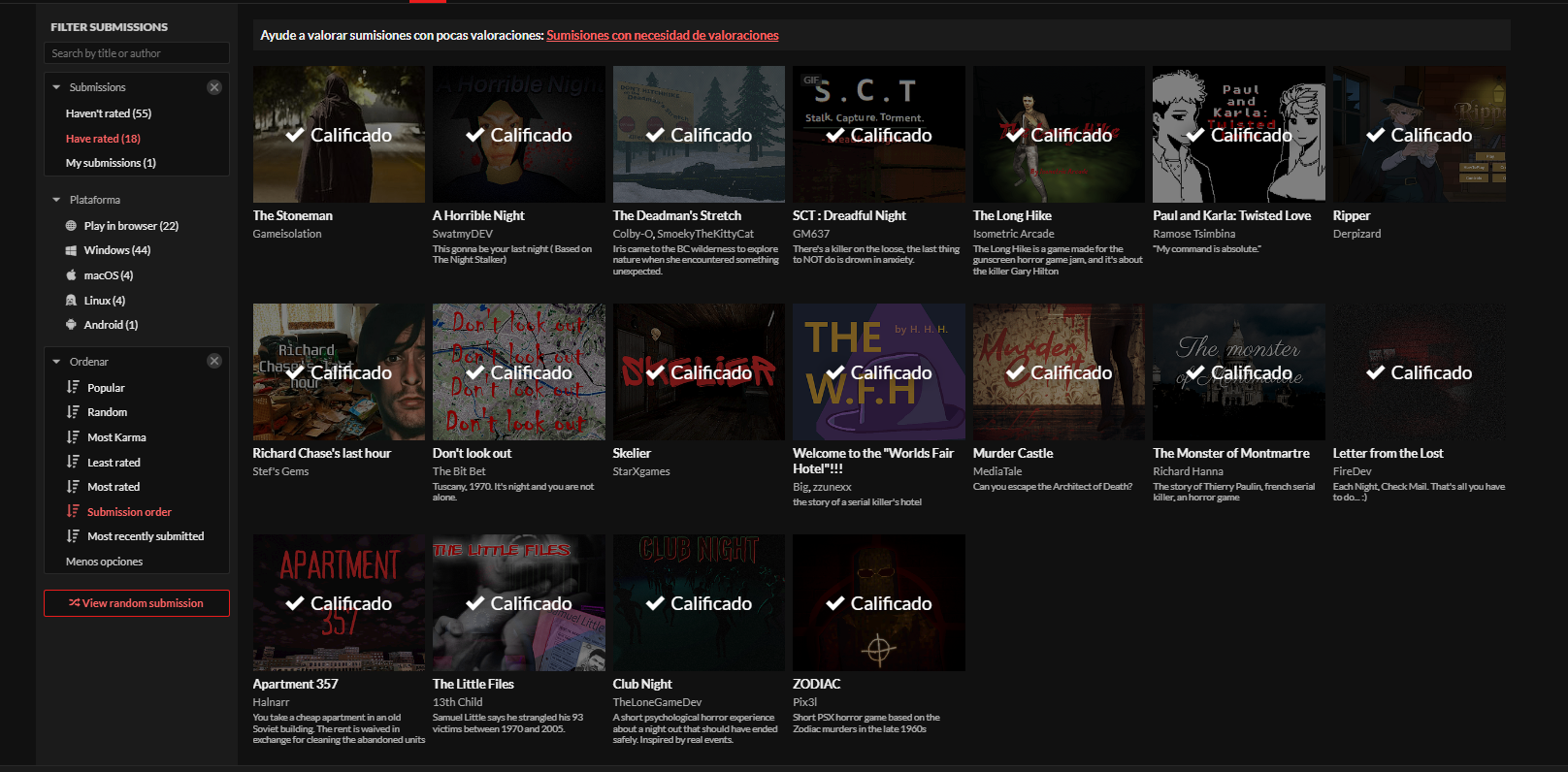1568x772 pixels.
Task: Click the Apple icon beside macOS
Action: [71, 275]
